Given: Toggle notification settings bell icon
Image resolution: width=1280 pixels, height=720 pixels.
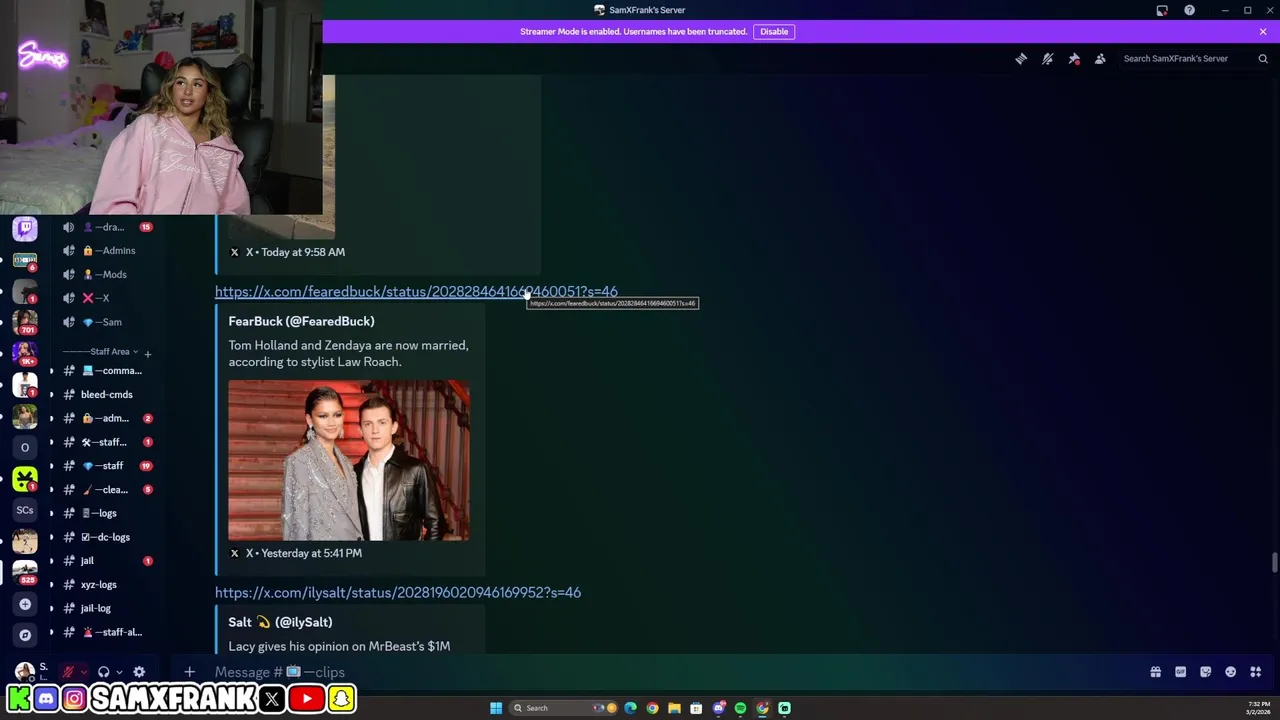Looking at the screenshot, I should point(1047,59).
